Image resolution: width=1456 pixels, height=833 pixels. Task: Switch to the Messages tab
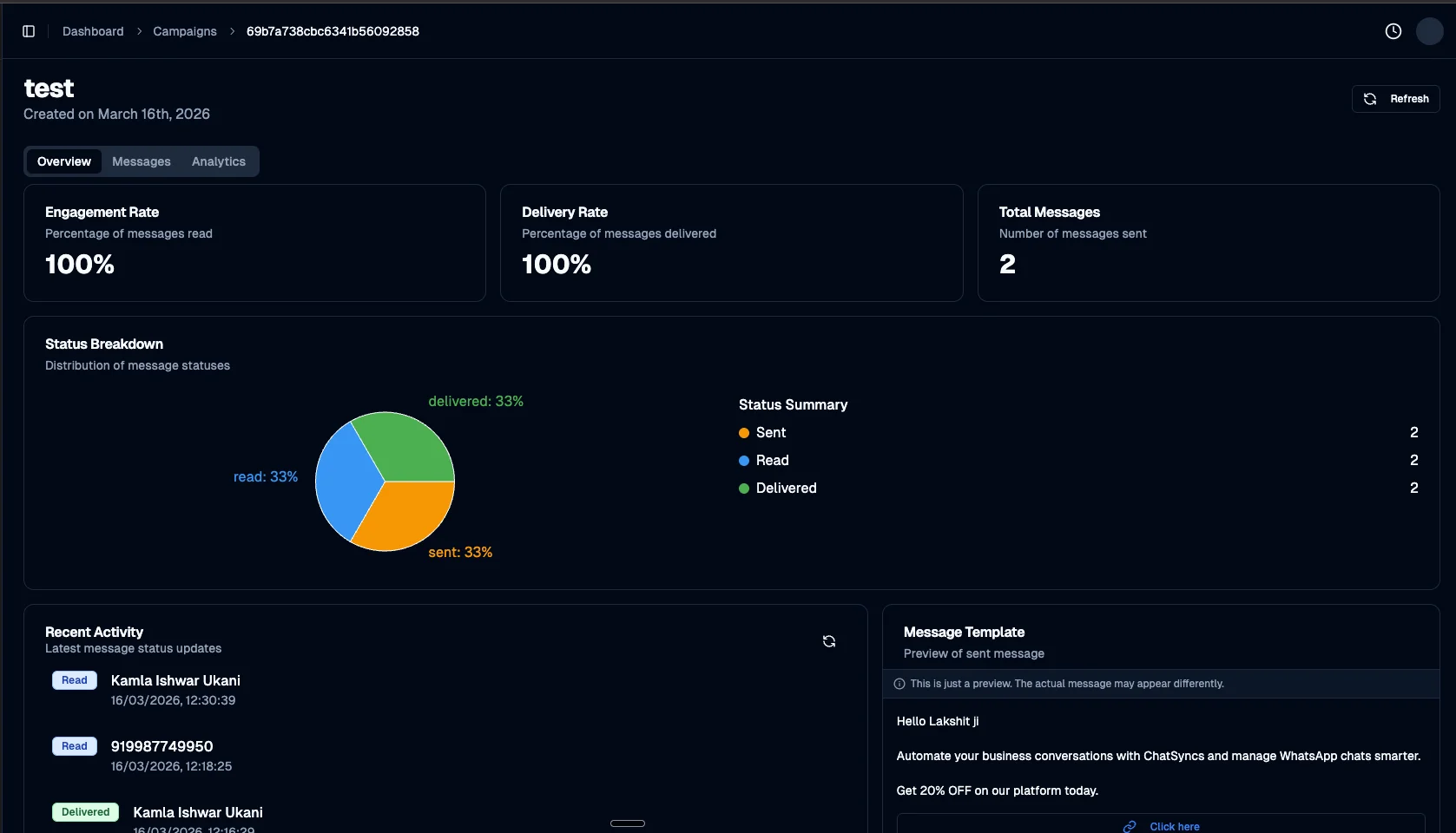pos(141,161)
